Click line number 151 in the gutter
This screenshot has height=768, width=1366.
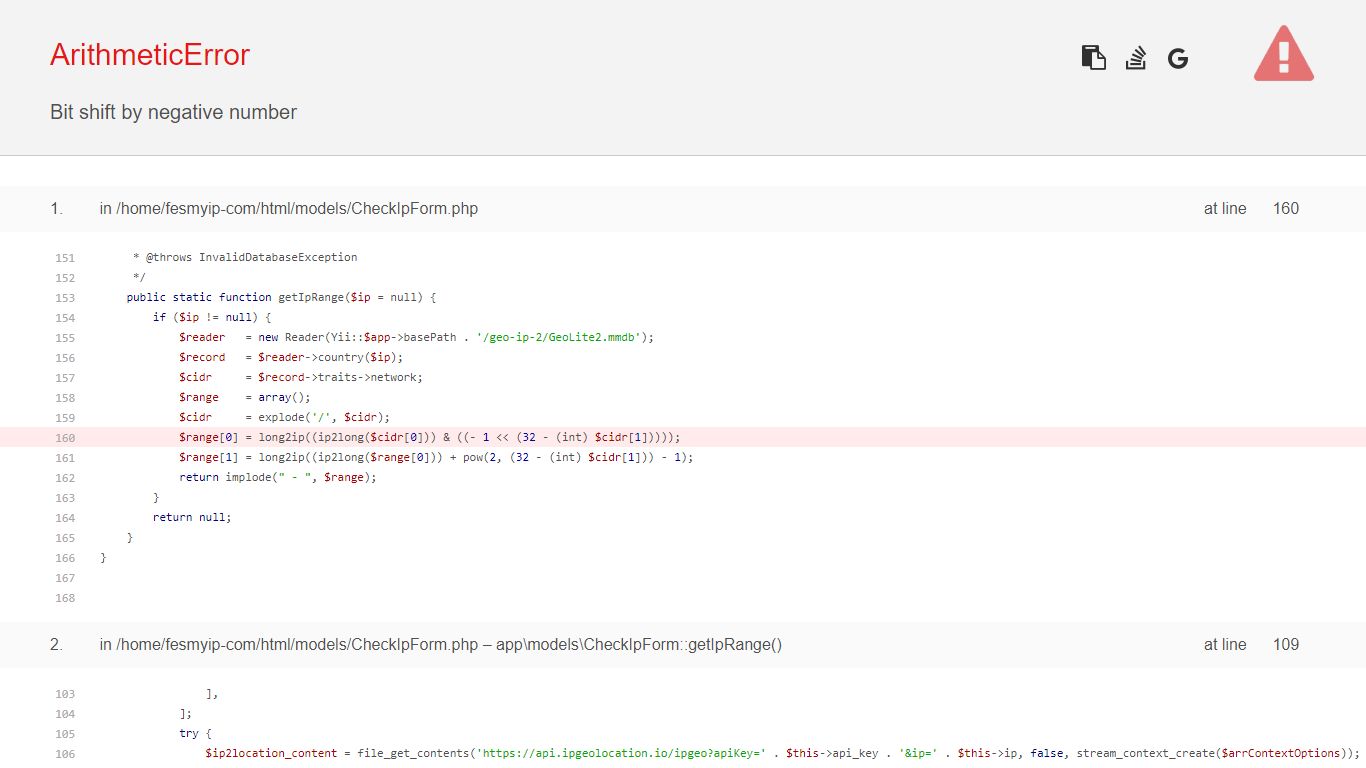coord(65,258)
